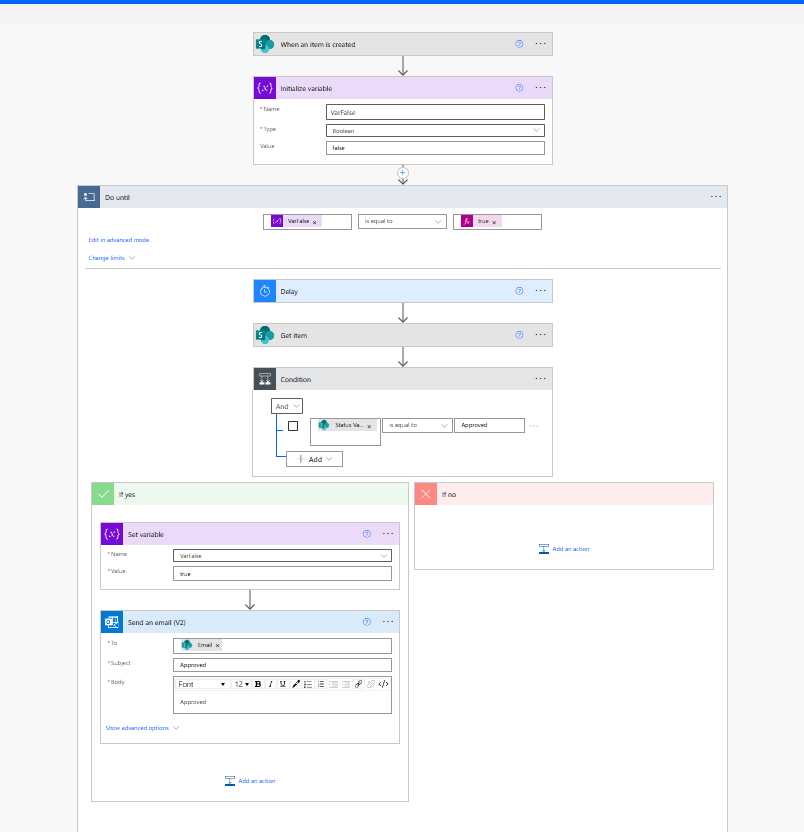Open the And operator dropdown in Condition
Image resolution: width=804 pixels, height=832 pixels.
click(x=288, y=406)
